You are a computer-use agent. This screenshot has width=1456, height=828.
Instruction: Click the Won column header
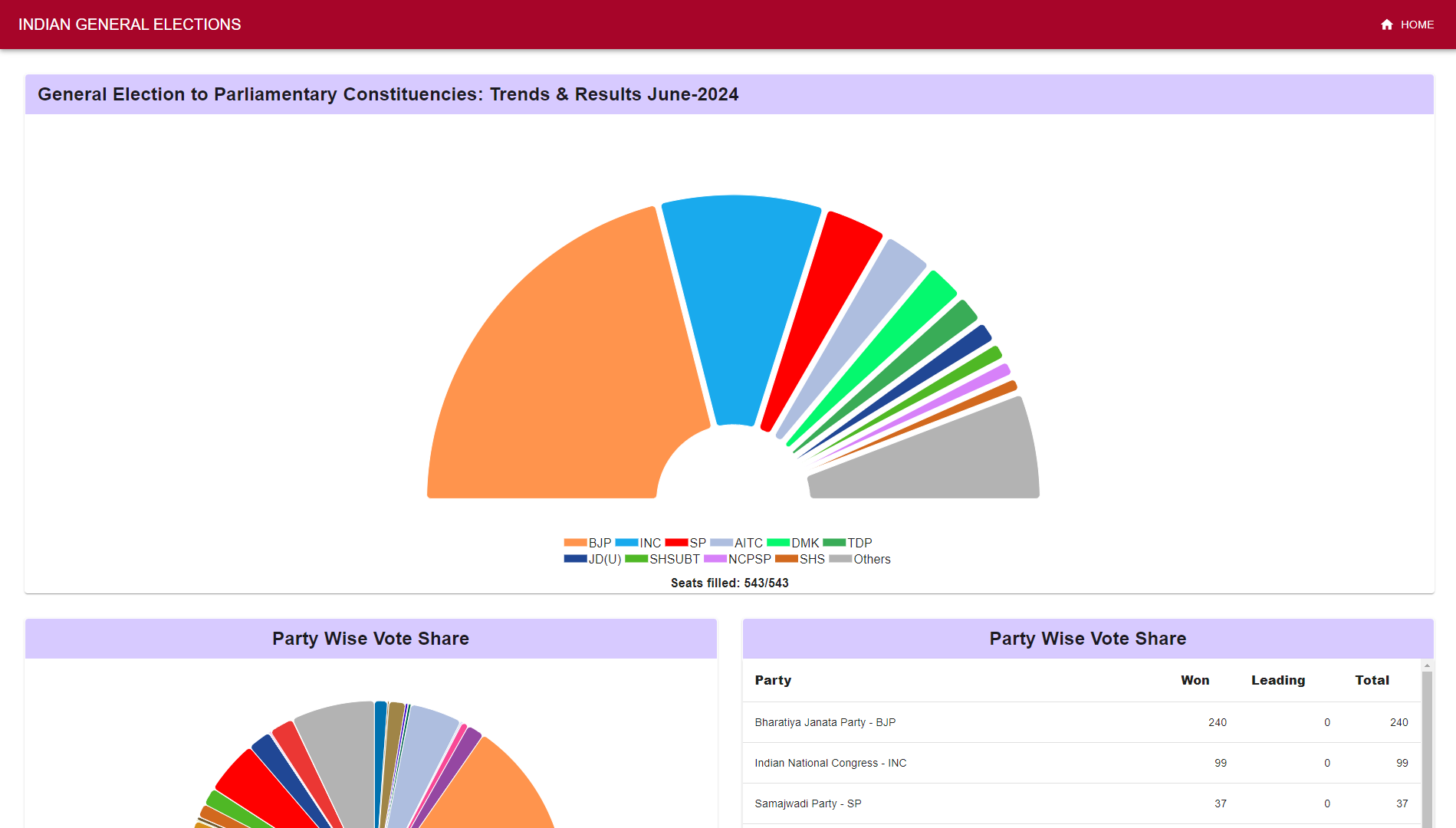click(x=1195, y=680)
